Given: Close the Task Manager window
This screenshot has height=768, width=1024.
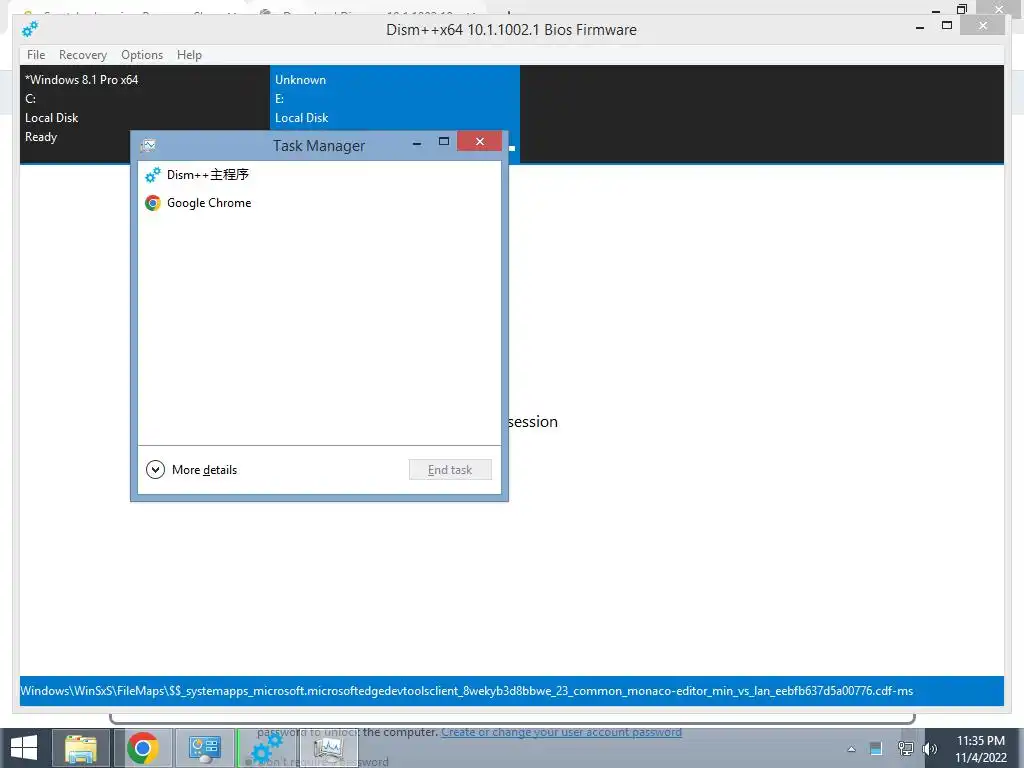Looking at the screenshot, I should (x=479, y=141).
